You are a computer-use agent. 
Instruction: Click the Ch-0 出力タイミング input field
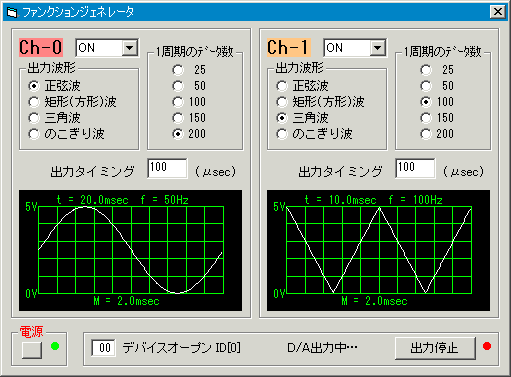coord(167,168)
